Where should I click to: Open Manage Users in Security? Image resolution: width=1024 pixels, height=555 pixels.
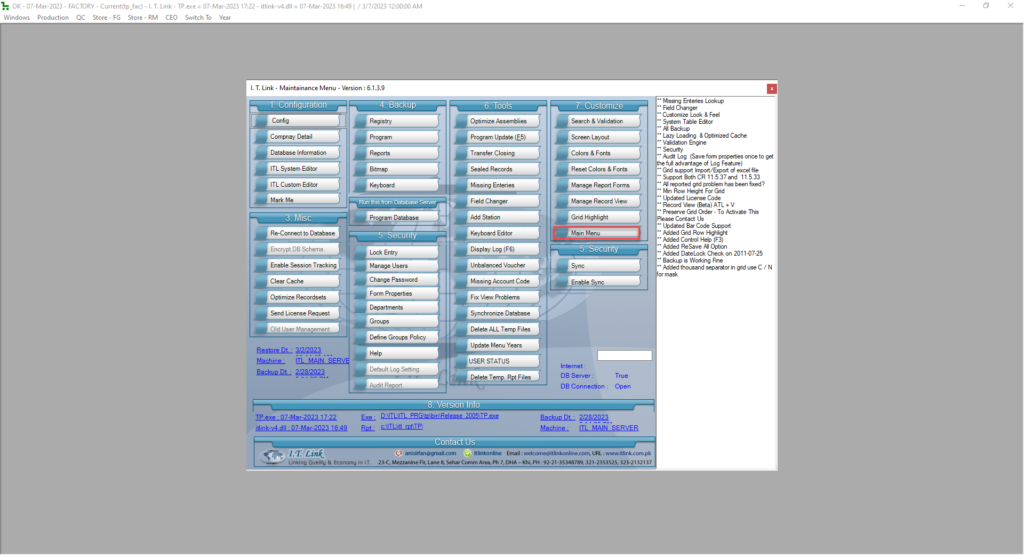point(397,266)
